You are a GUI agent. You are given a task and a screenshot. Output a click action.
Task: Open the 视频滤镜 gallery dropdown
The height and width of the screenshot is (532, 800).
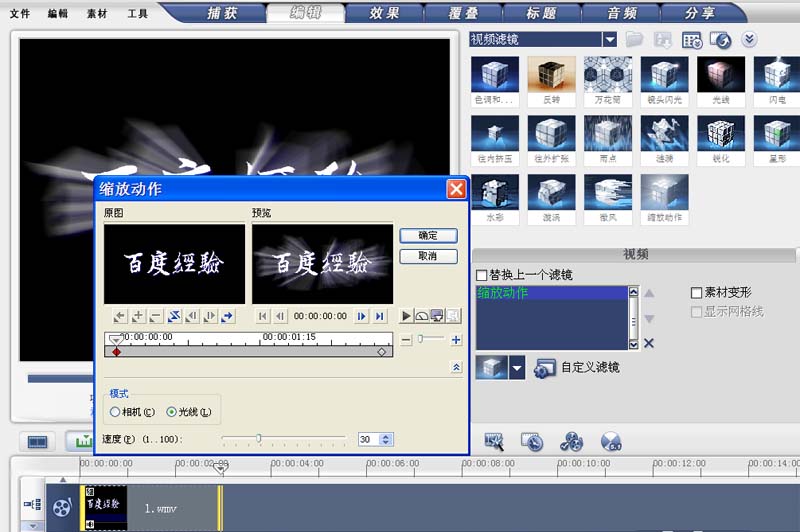(x=610, y=39)
